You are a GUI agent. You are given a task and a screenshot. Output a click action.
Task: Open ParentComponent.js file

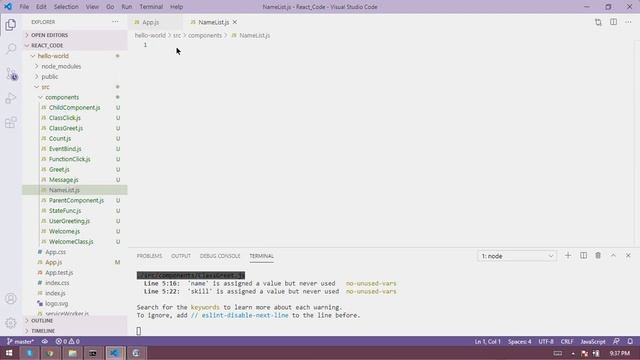[76, 200]
